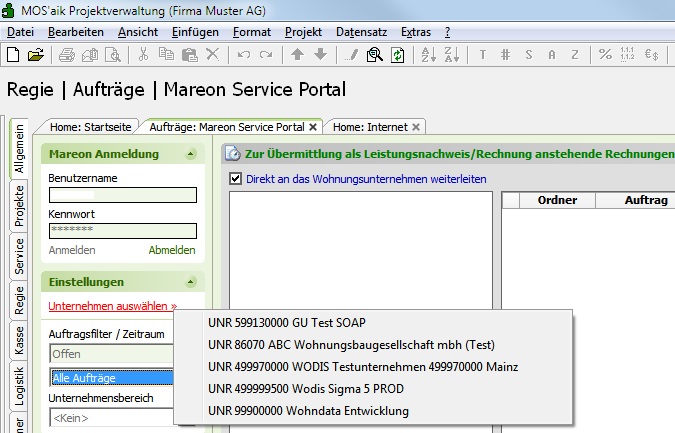Open the Format menu
Screen dimensions: 675x433
[252, 32]
